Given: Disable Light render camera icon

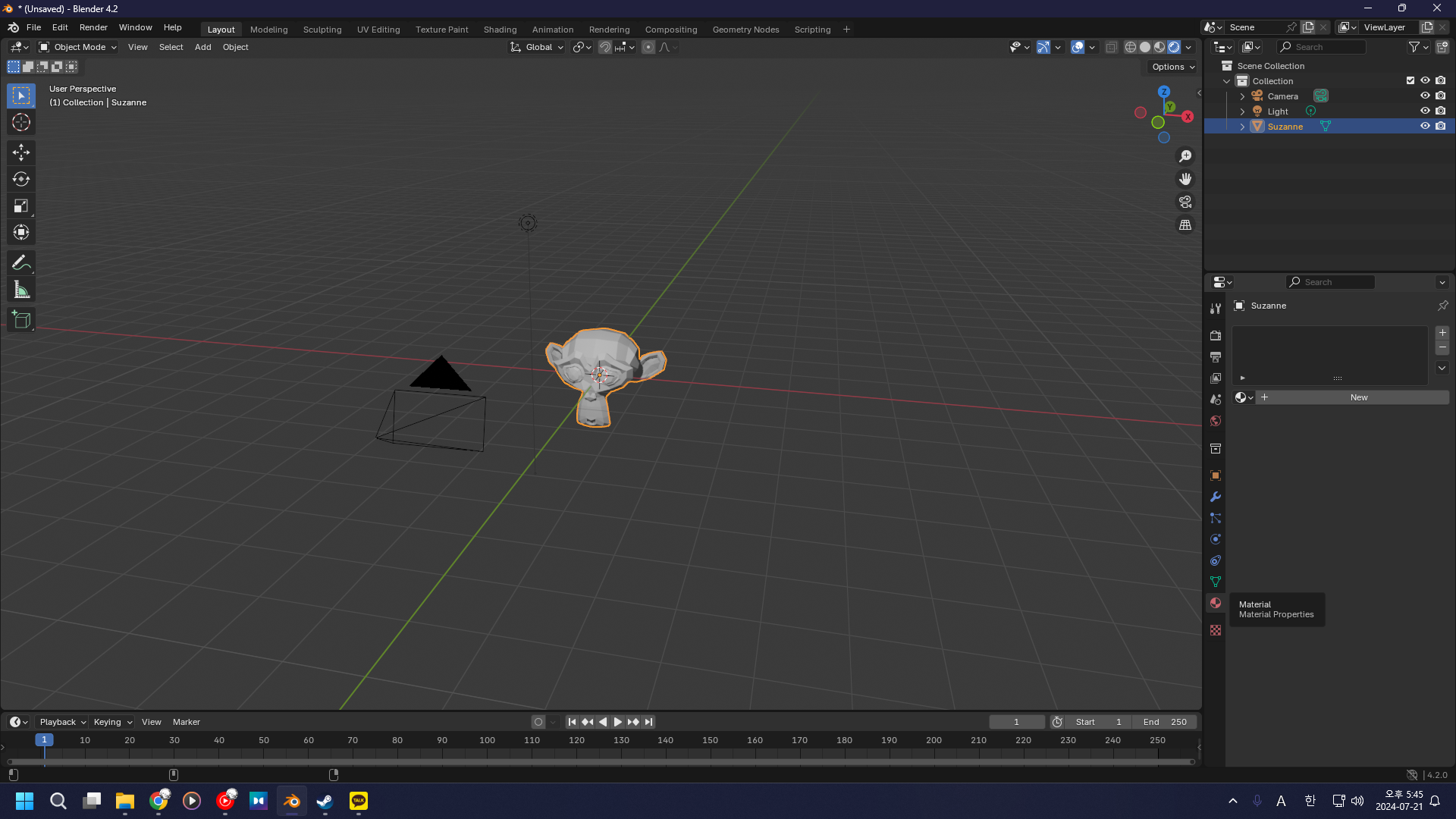Looking at the screenshot, I should pyautogui.click(x=1440, y=111).
